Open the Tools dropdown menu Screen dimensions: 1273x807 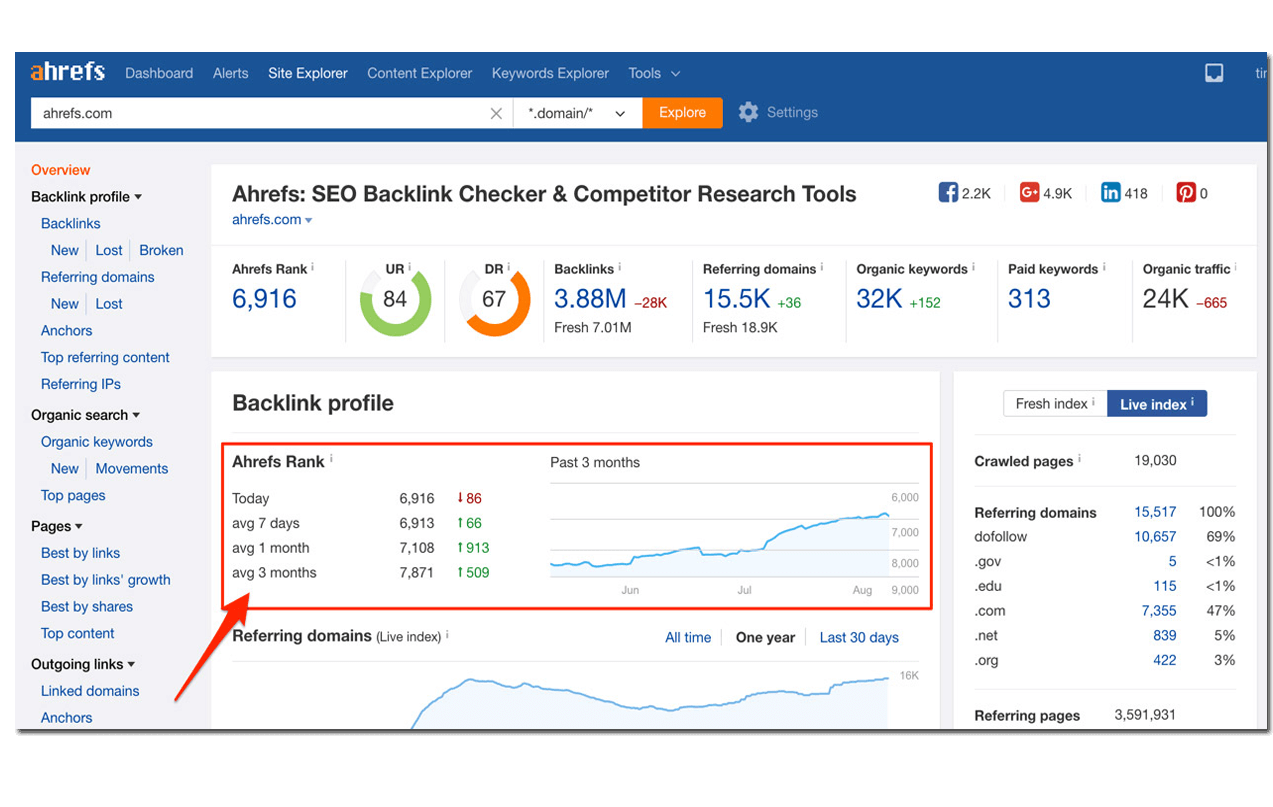654,73
